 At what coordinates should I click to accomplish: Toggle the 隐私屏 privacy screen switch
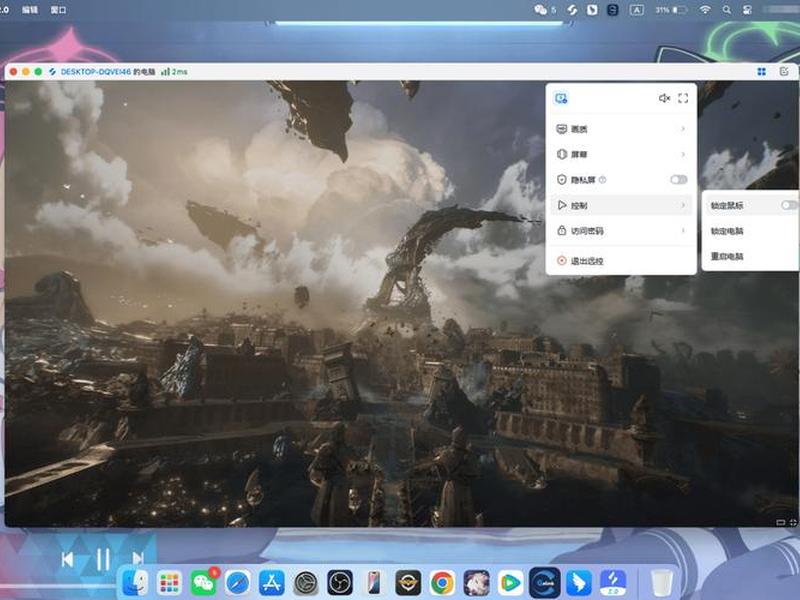coord(679,180)
